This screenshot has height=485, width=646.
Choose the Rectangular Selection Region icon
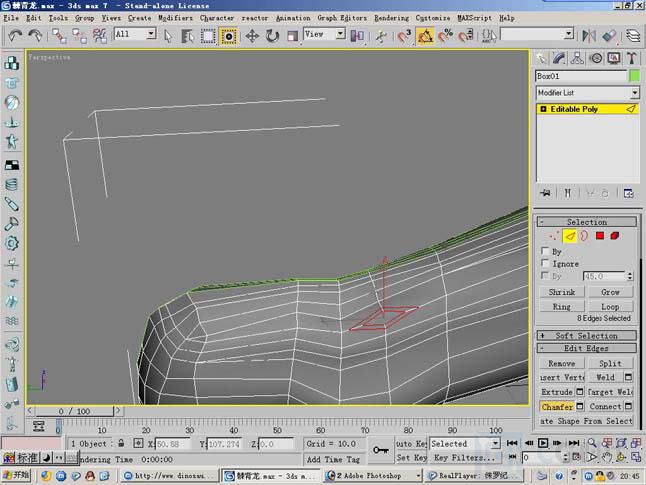pyautogui.click(x=208, y=36)
